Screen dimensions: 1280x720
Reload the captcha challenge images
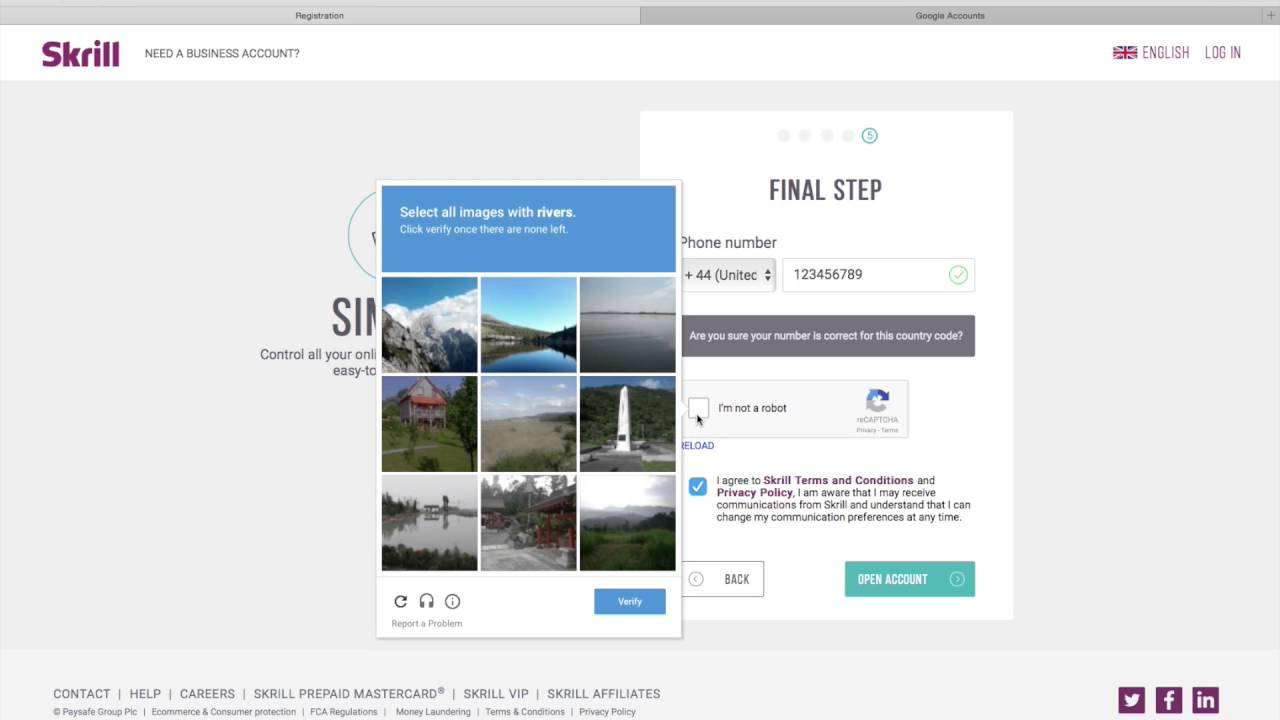click(x=400, y=601)
